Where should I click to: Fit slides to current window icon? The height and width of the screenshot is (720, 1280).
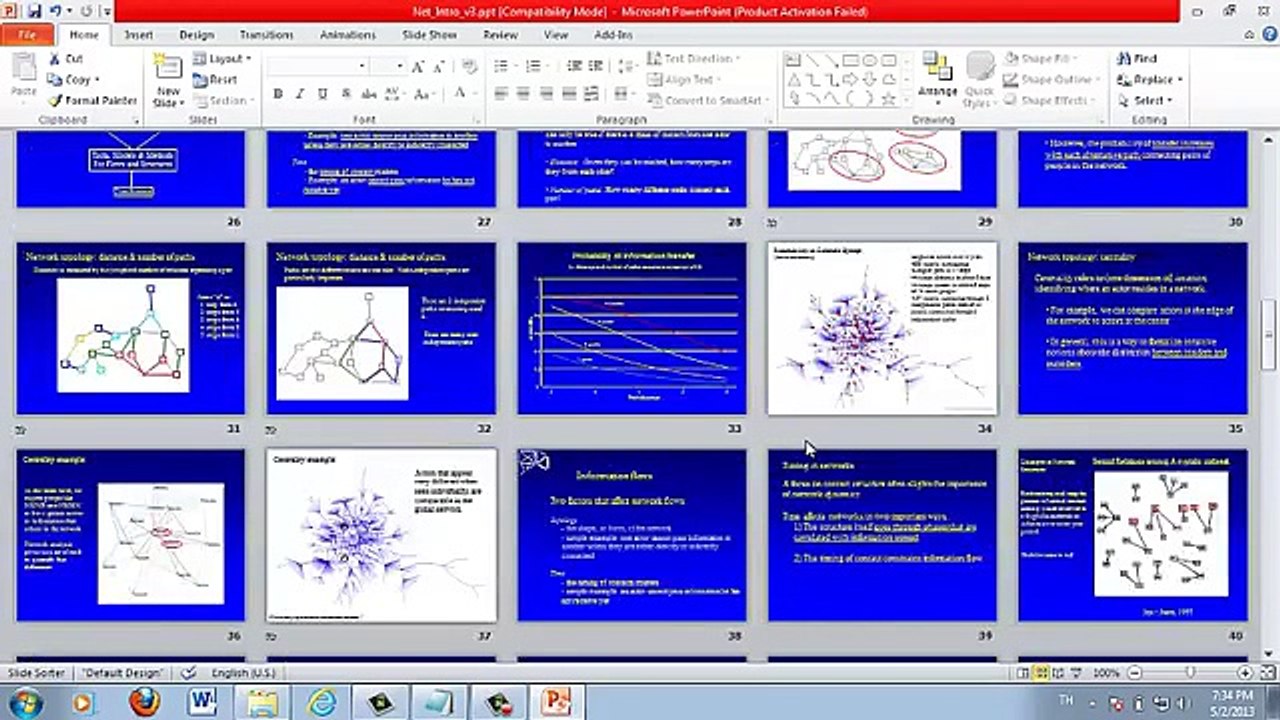point(1267,673)
